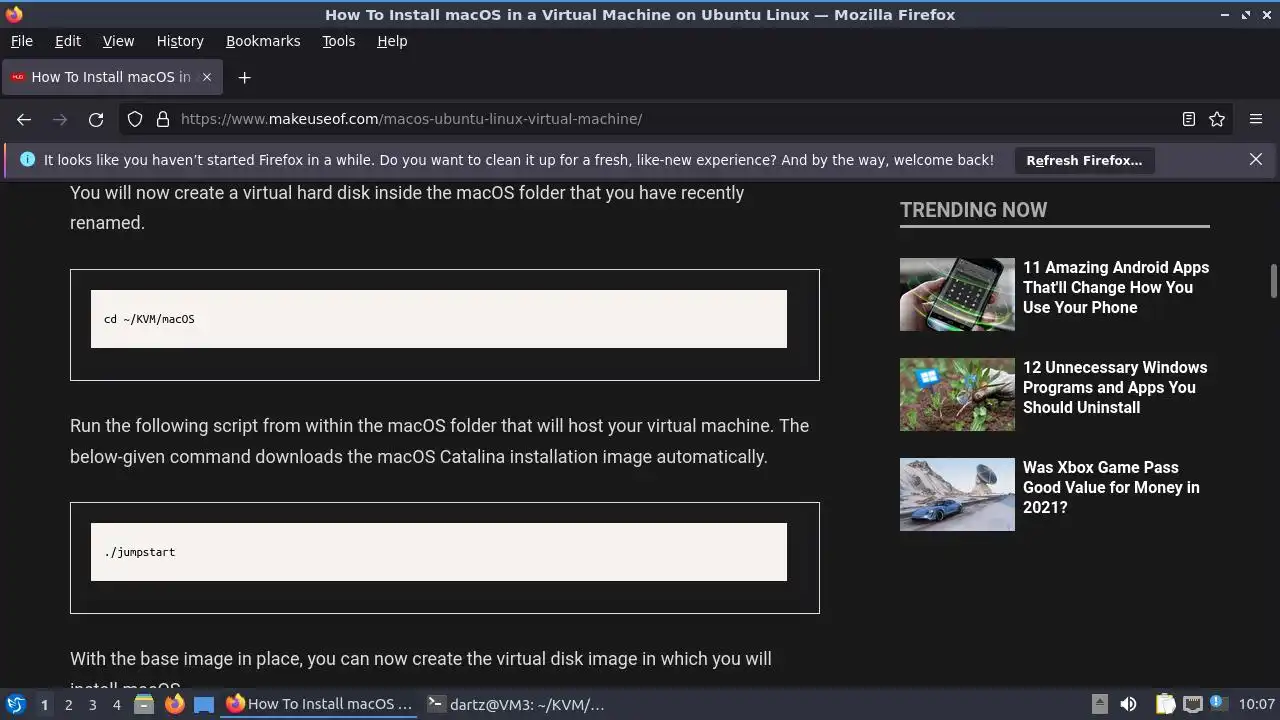This screenshot has width=1280, height=720.
Task: Click the 10:07 panel clock
Action: [x=1257, y=704]
